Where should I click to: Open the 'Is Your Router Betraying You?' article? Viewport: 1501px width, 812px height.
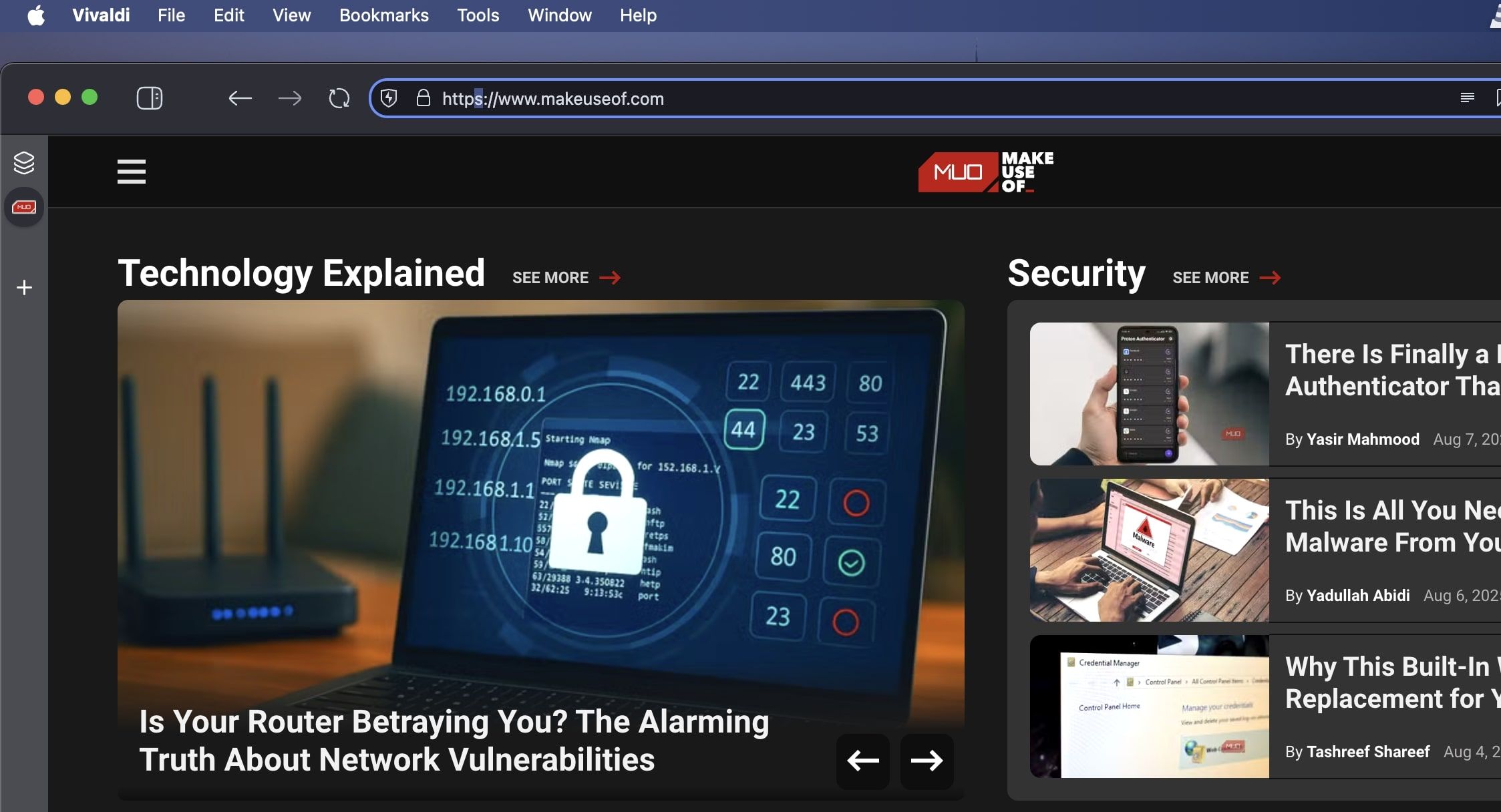(454, 741)
